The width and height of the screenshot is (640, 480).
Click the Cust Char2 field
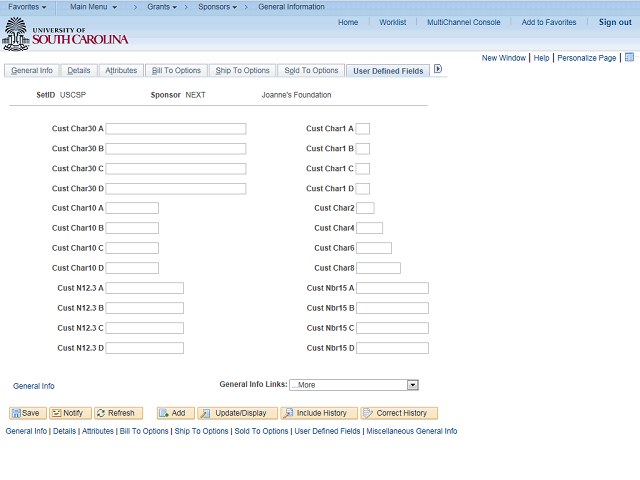click(365, 208)
